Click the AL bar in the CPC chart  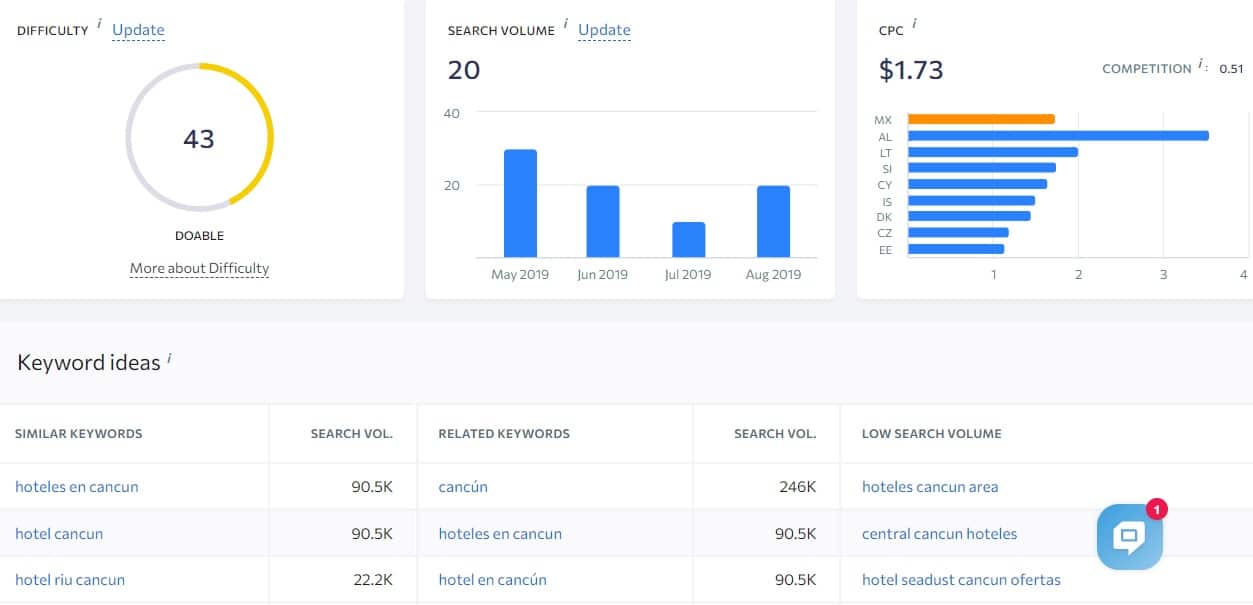click(1058, 136)
